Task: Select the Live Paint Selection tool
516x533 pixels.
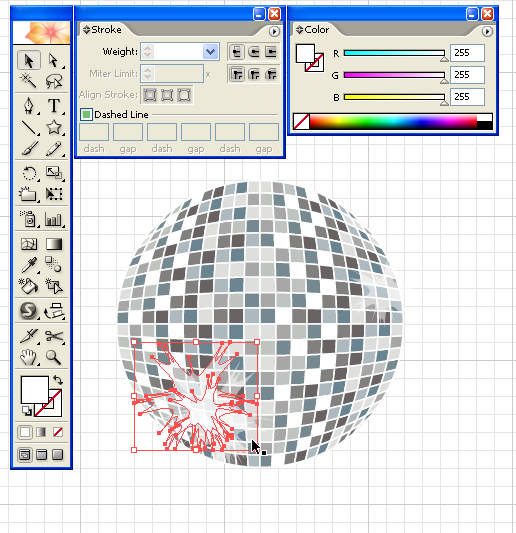Action: pos(54,286)
